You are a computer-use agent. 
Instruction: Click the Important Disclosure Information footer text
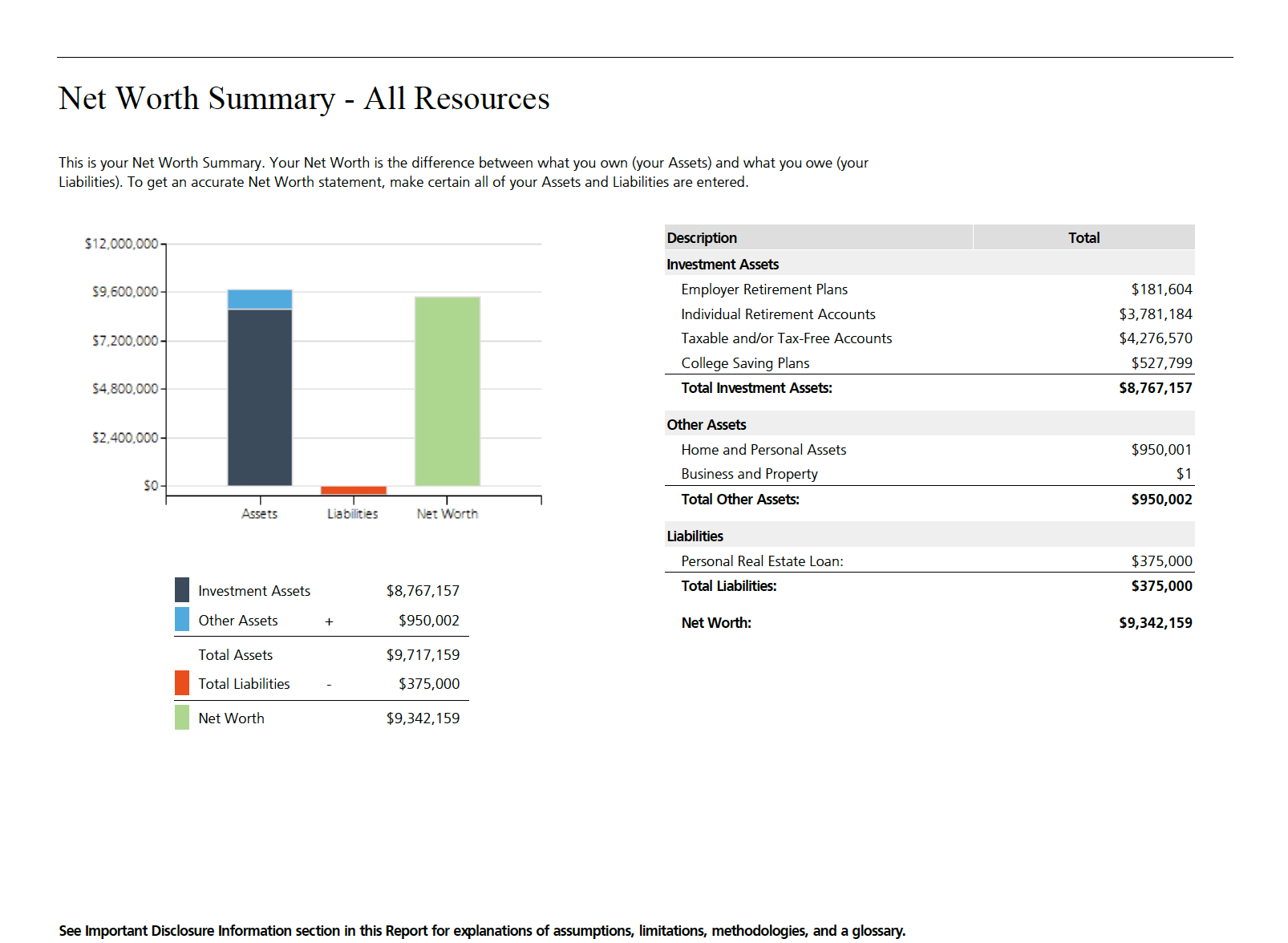tap(482, 930)
